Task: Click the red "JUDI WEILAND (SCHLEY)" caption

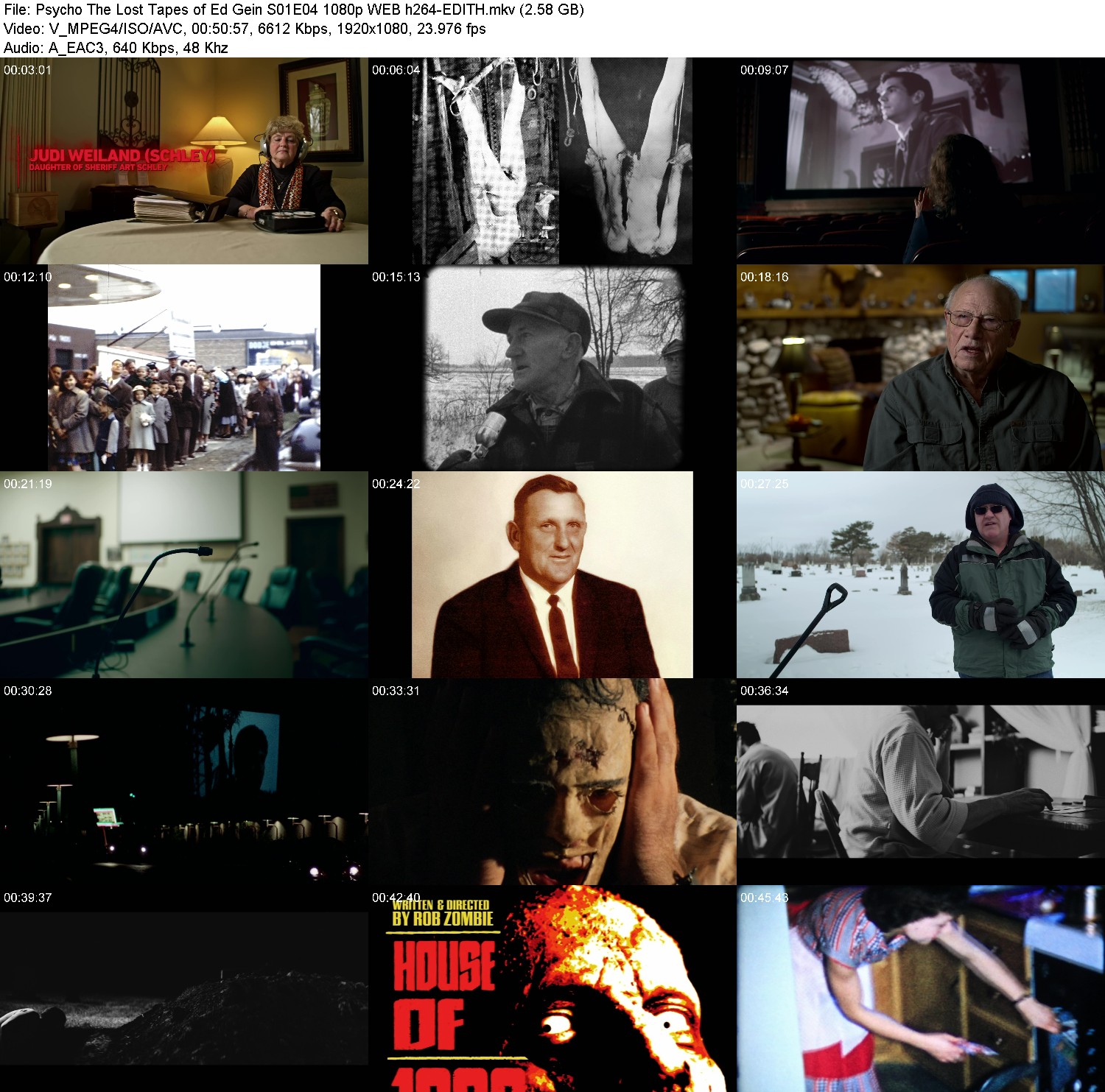Action: point(122,155)
